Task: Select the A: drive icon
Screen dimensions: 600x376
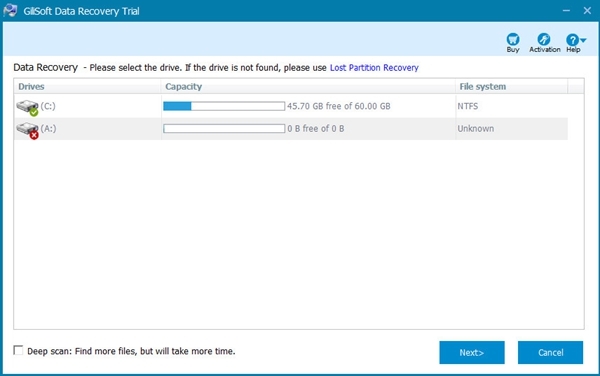Action: click(x=27, y=130)
